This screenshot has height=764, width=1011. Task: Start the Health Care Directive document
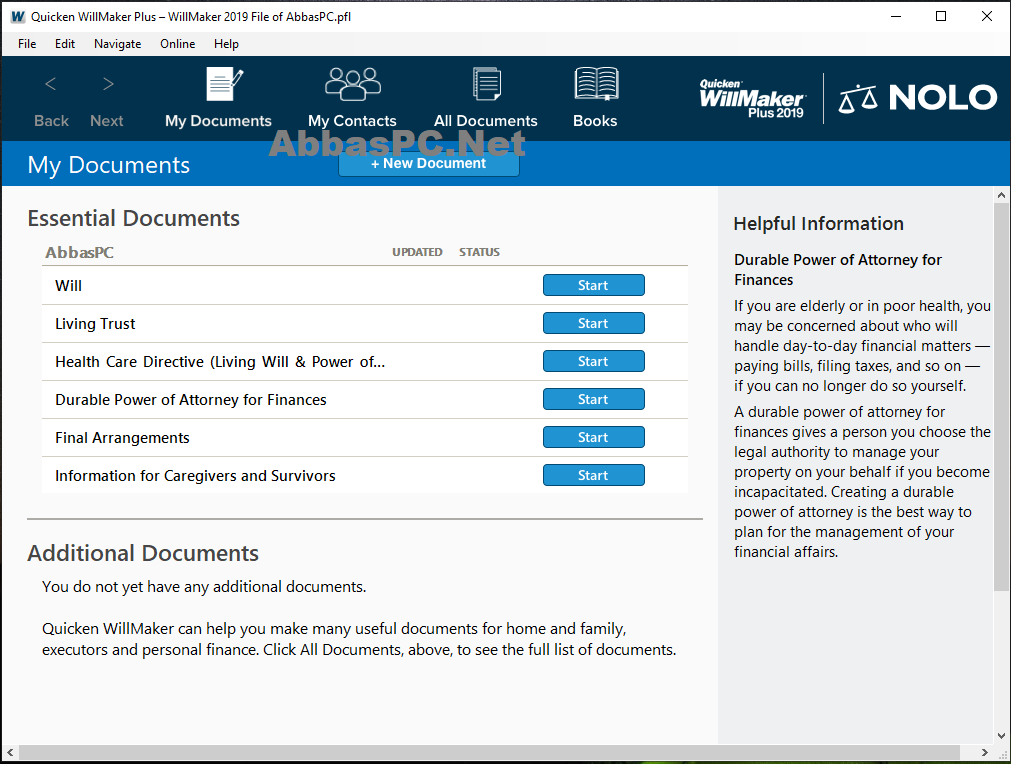[x=593, y=361]
